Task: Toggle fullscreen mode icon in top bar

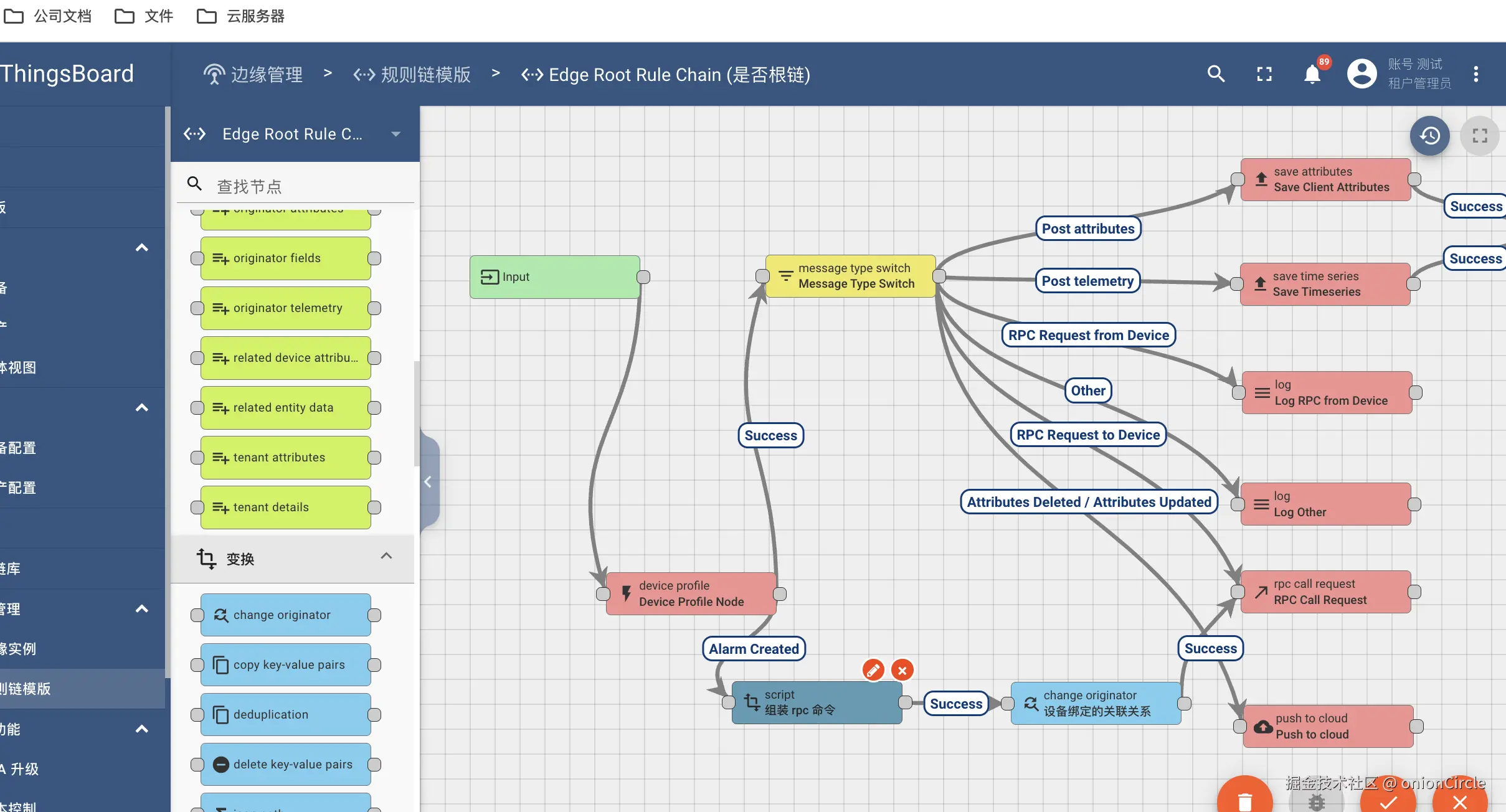Action: tap(1264, 74)
